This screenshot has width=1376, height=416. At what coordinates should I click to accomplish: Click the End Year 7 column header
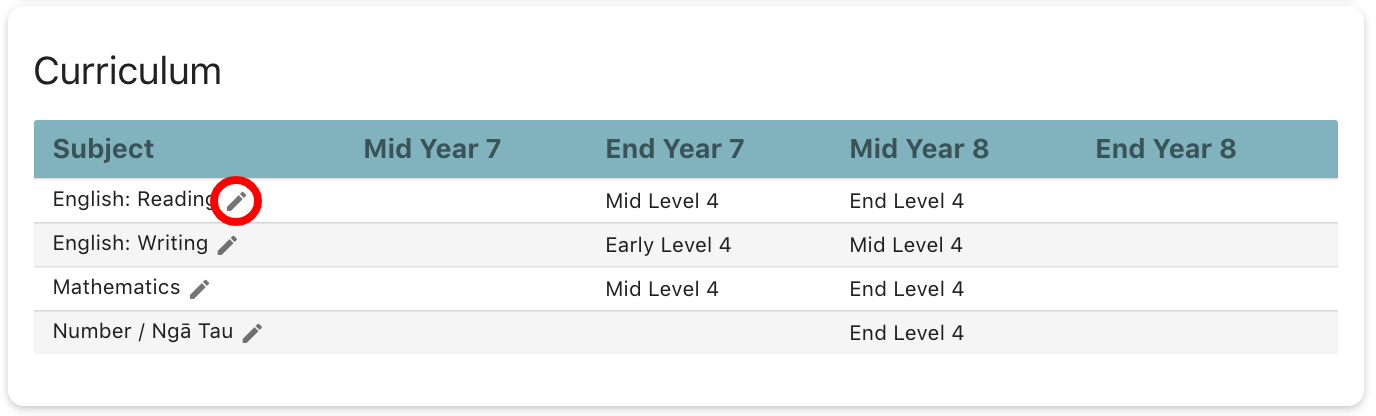coord(675,149)
